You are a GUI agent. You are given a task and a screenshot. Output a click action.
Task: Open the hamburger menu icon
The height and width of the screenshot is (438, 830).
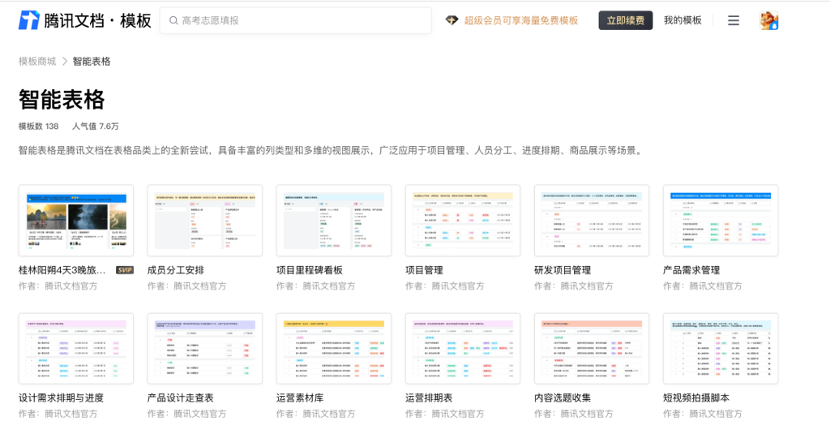pos(733,20)
